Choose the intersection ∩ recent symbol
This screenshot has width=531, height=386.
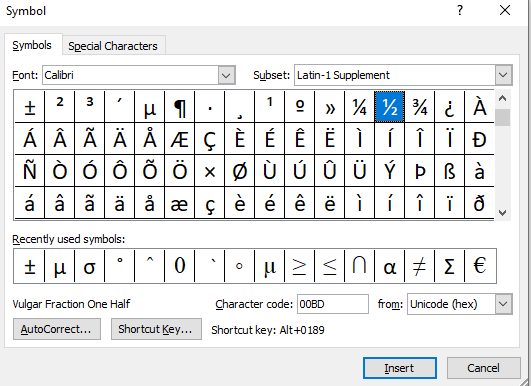tap(359, 266)
